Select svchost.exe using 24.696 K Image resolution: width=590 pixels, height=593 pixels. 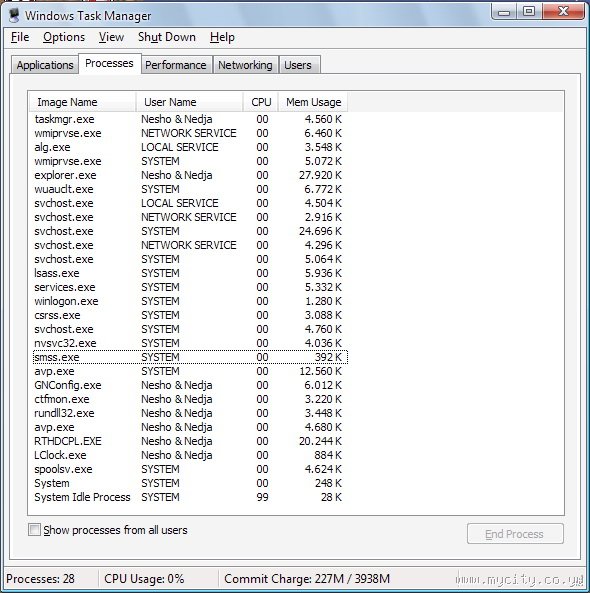tap(190, 231)
